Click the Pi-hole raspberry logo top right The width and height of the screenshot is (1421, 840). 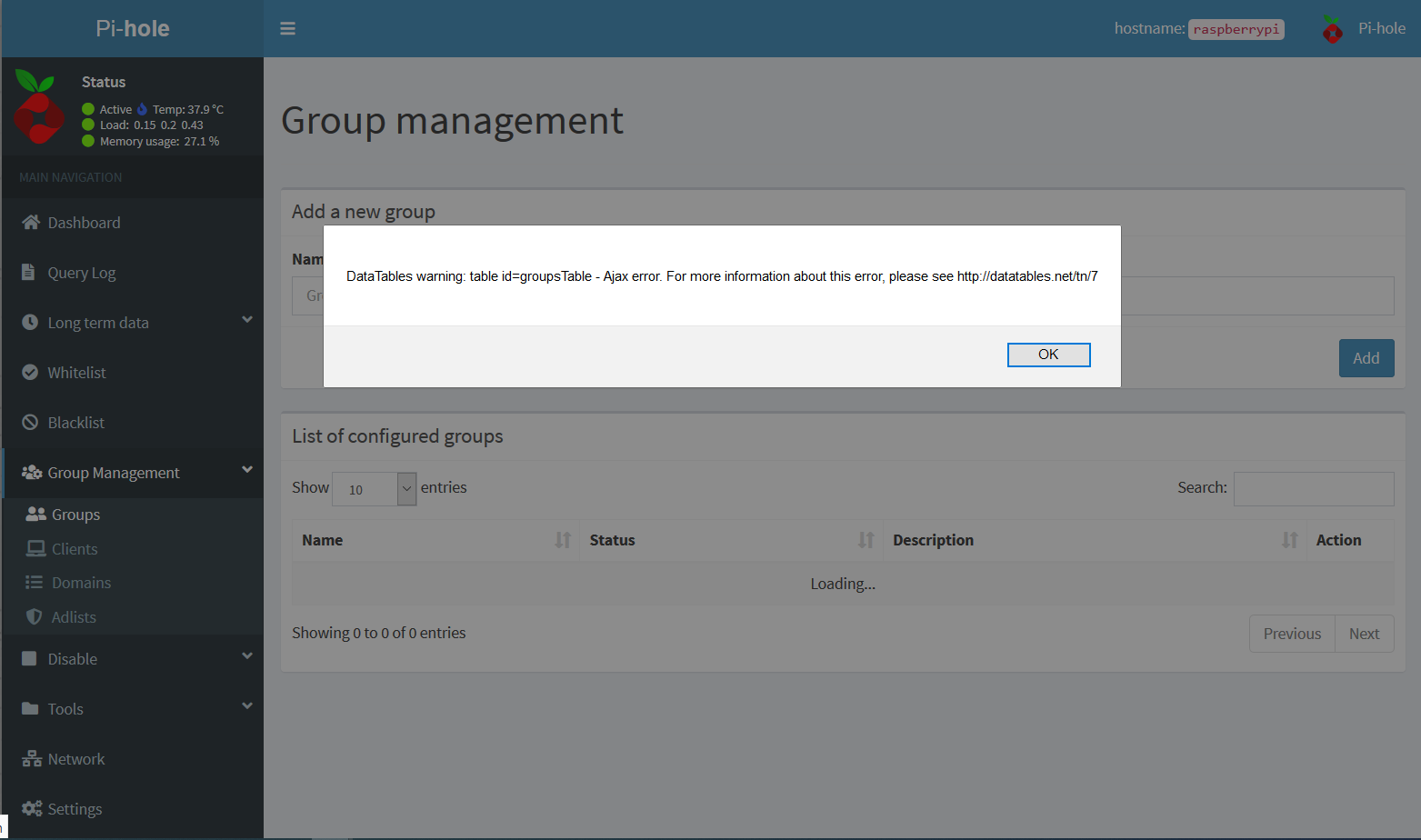coord(1331,28)
